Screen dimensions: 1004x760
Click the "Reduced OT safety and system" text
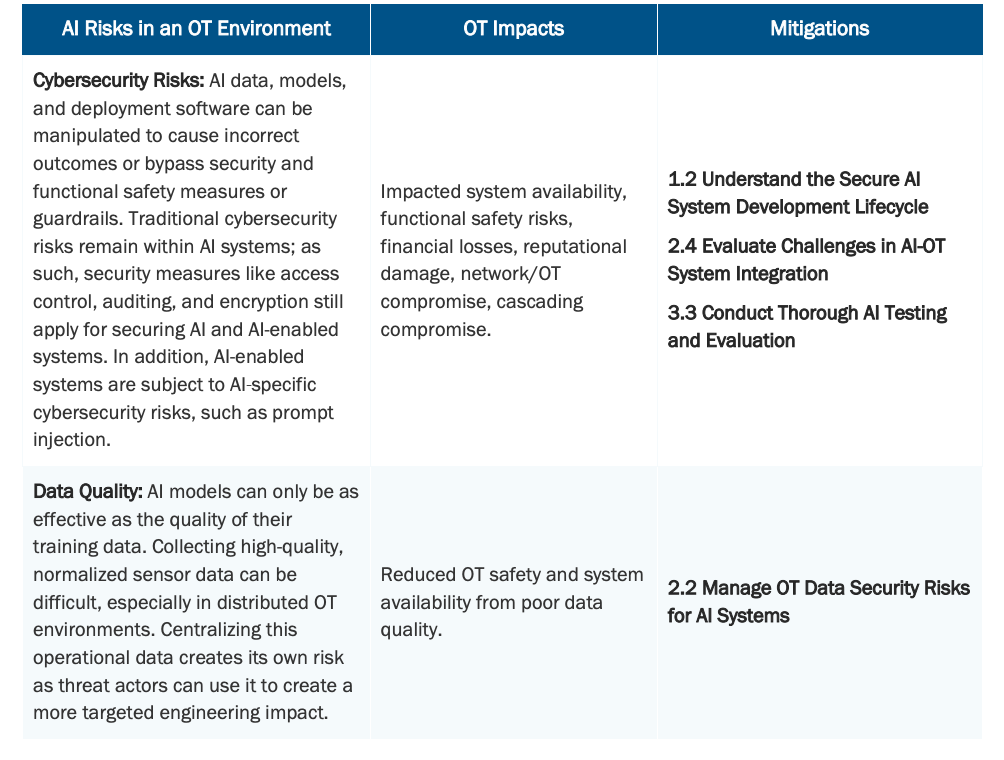[511, 575]
